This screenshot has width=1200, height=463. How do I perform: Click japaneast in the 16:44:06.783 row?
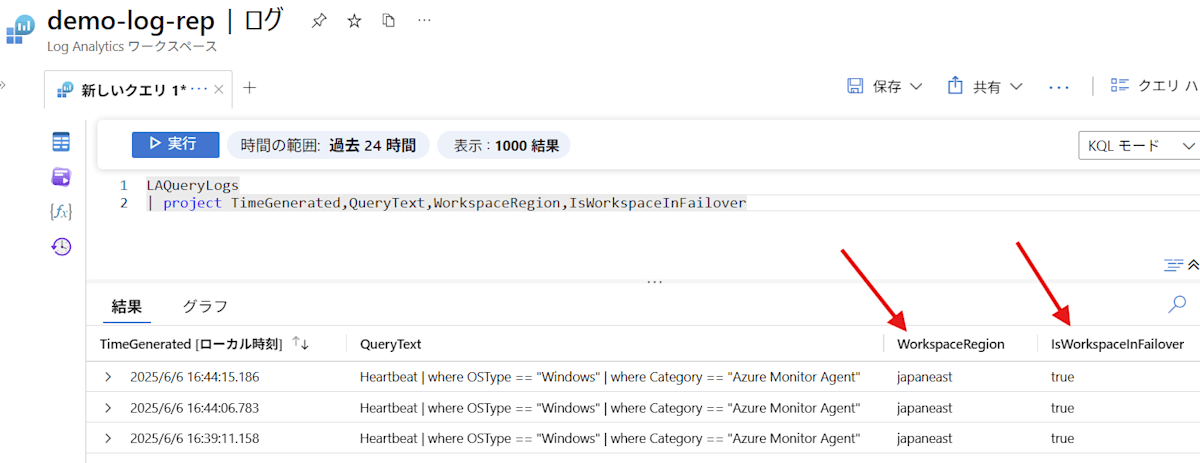coord(925,408)
